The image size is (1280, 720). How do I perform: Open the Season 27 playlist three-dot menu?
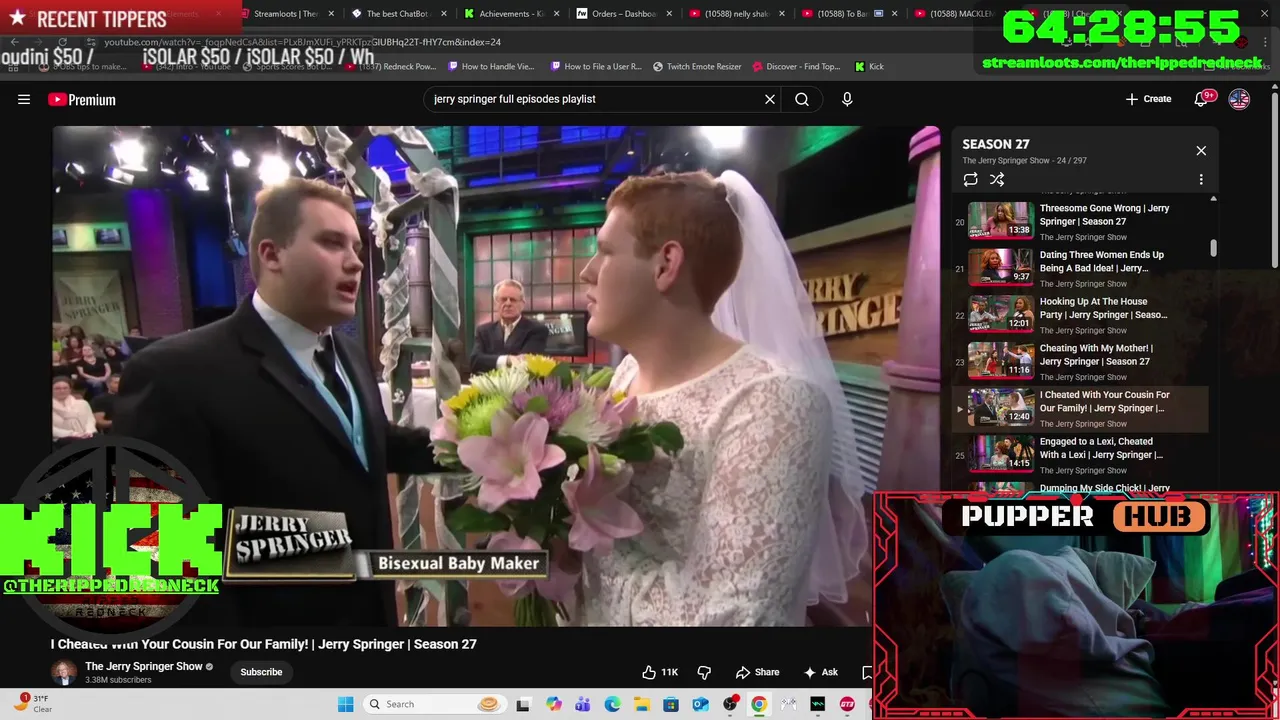(x=1201, y=180)
